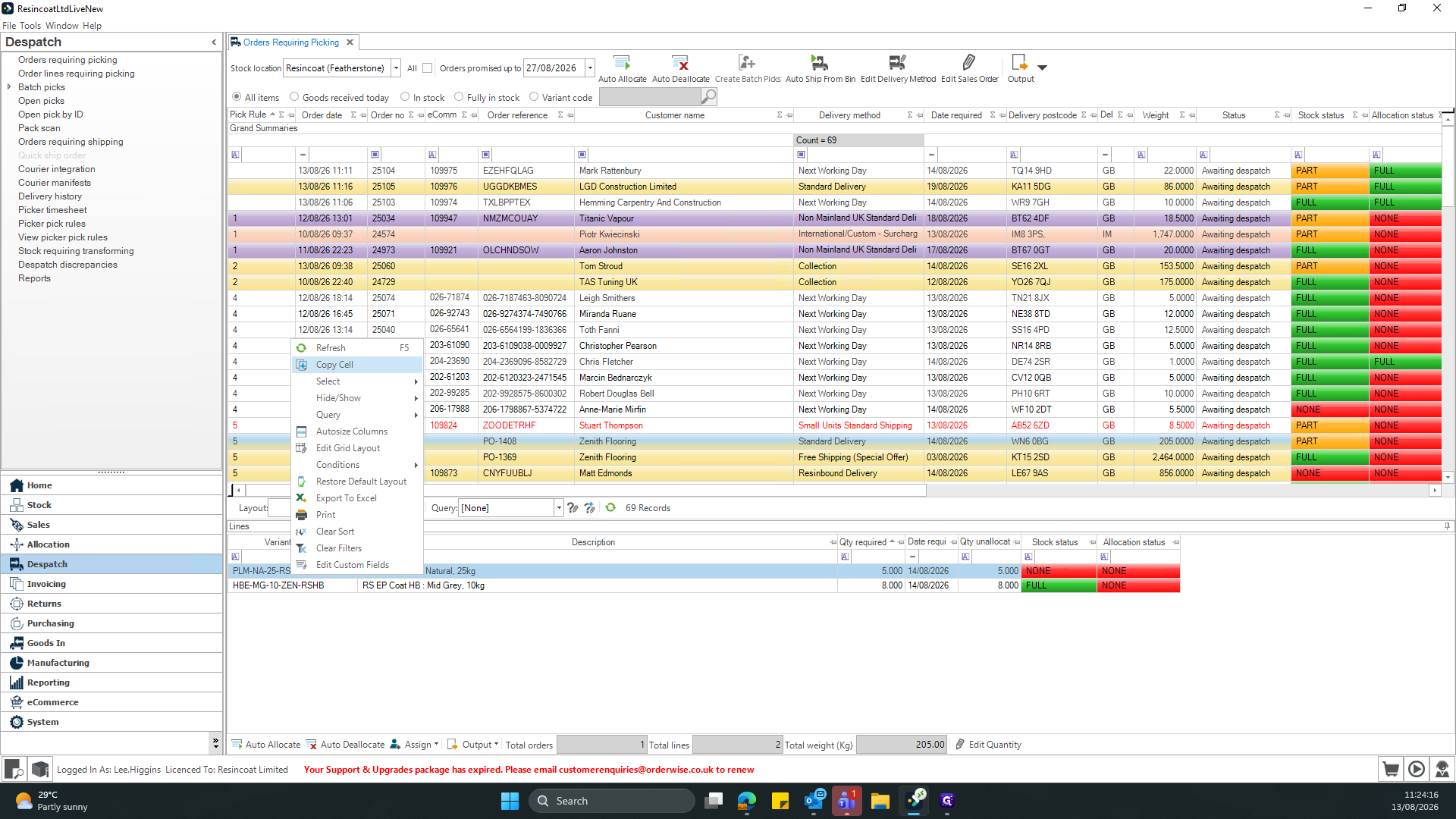Choose Copy Cell from the context menu

(x=356, y=365)
